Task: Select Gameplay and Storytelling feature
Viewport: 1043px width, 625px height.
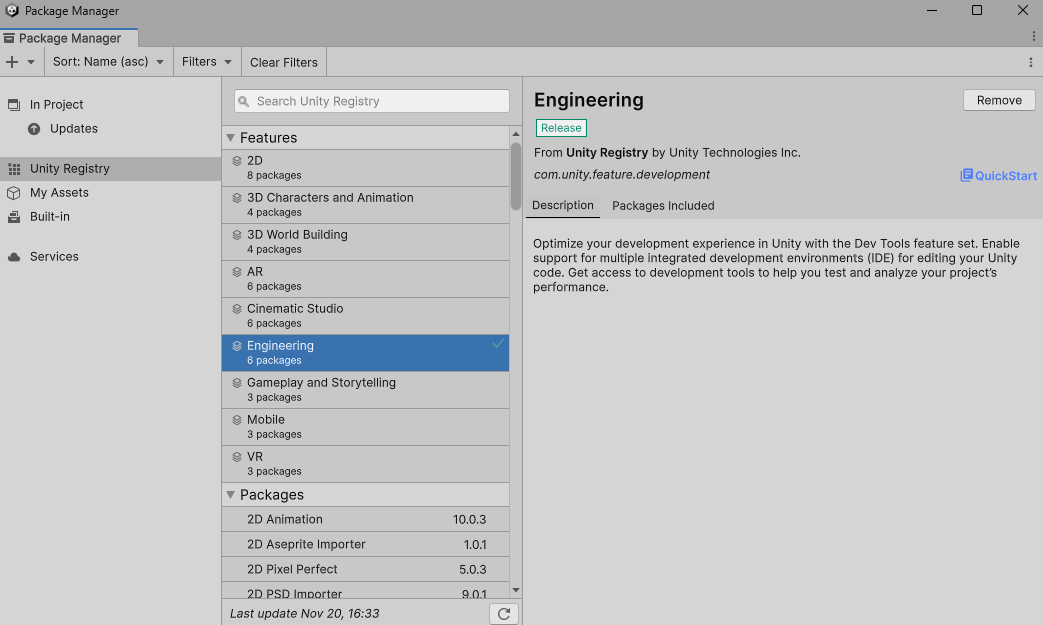Action: (366, 390)
